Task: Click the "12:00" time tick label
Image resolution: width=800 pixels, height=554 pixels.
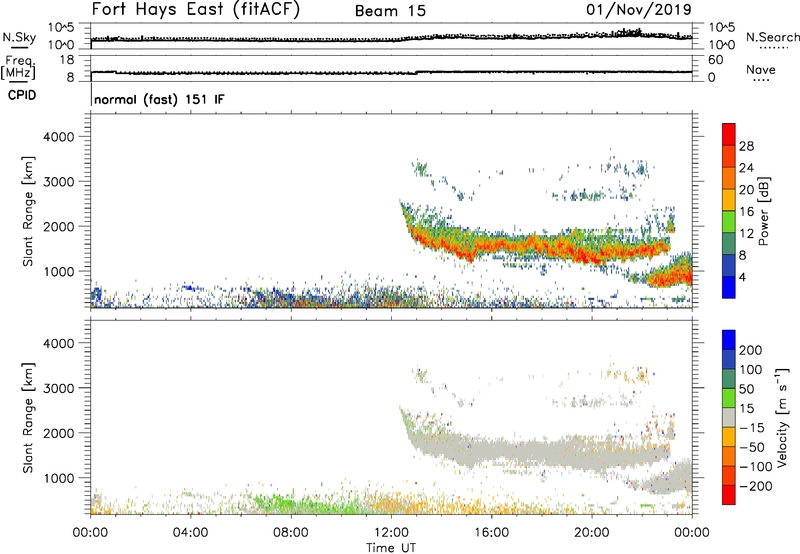Action: 391,533
